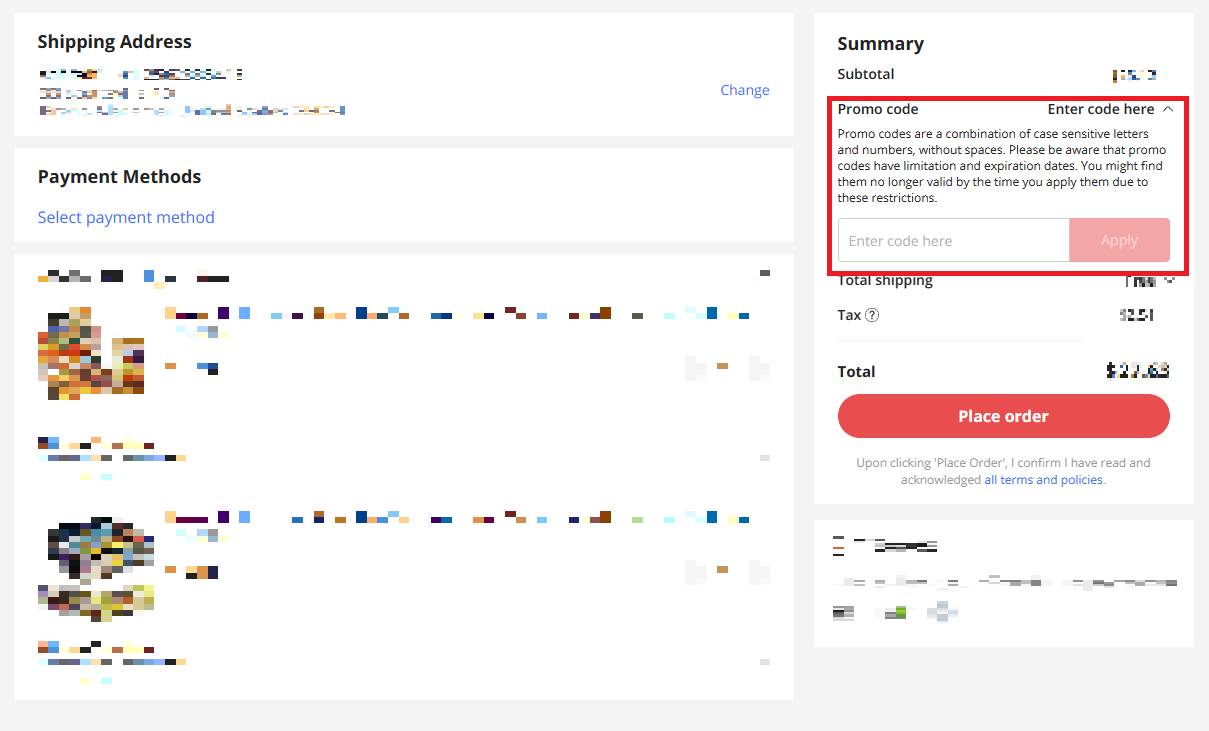1209x731 pixels.
Task: Select the blurred shipping address details
Action: coord(192,92)
